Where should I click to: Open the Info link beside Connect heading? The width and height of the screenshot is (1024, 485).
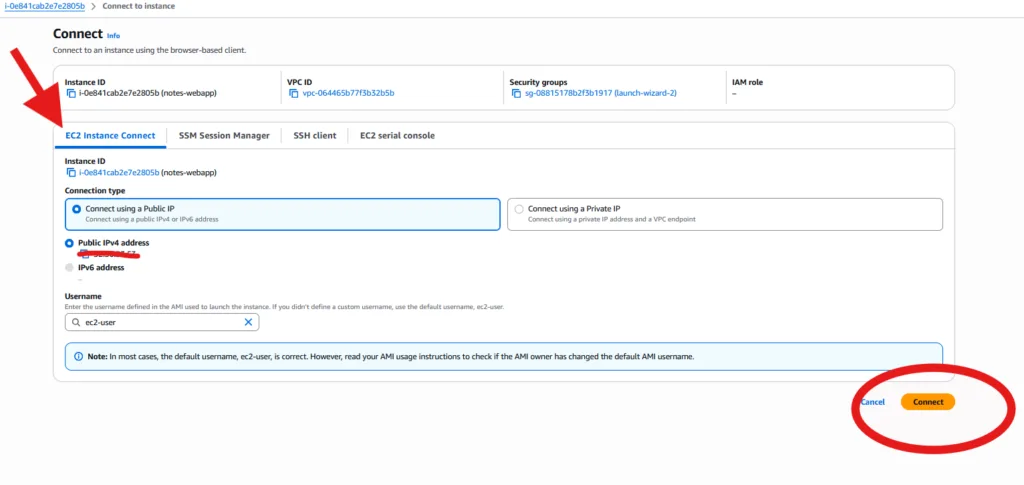coord(114,35)
